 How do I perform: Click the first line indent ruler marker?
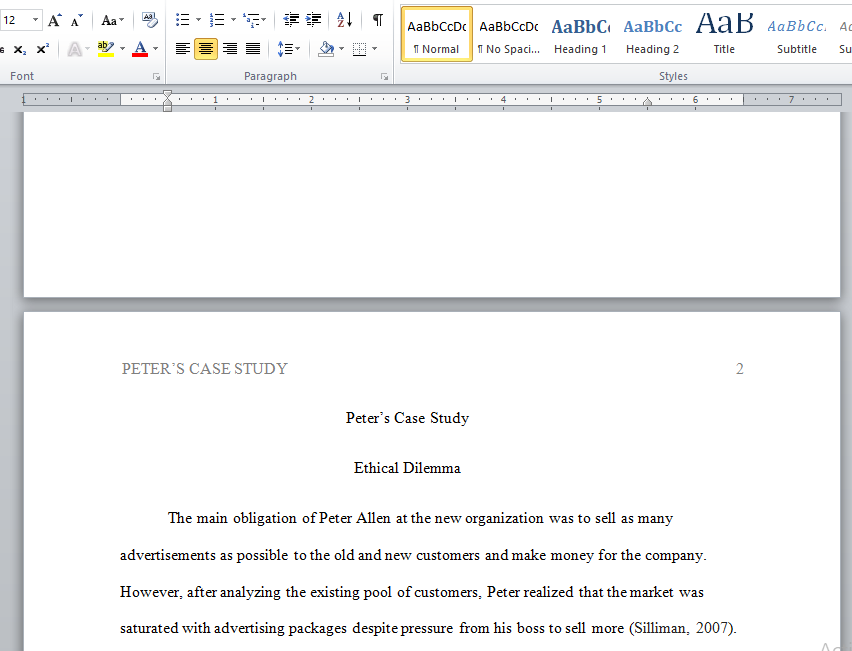click(167, 95)
